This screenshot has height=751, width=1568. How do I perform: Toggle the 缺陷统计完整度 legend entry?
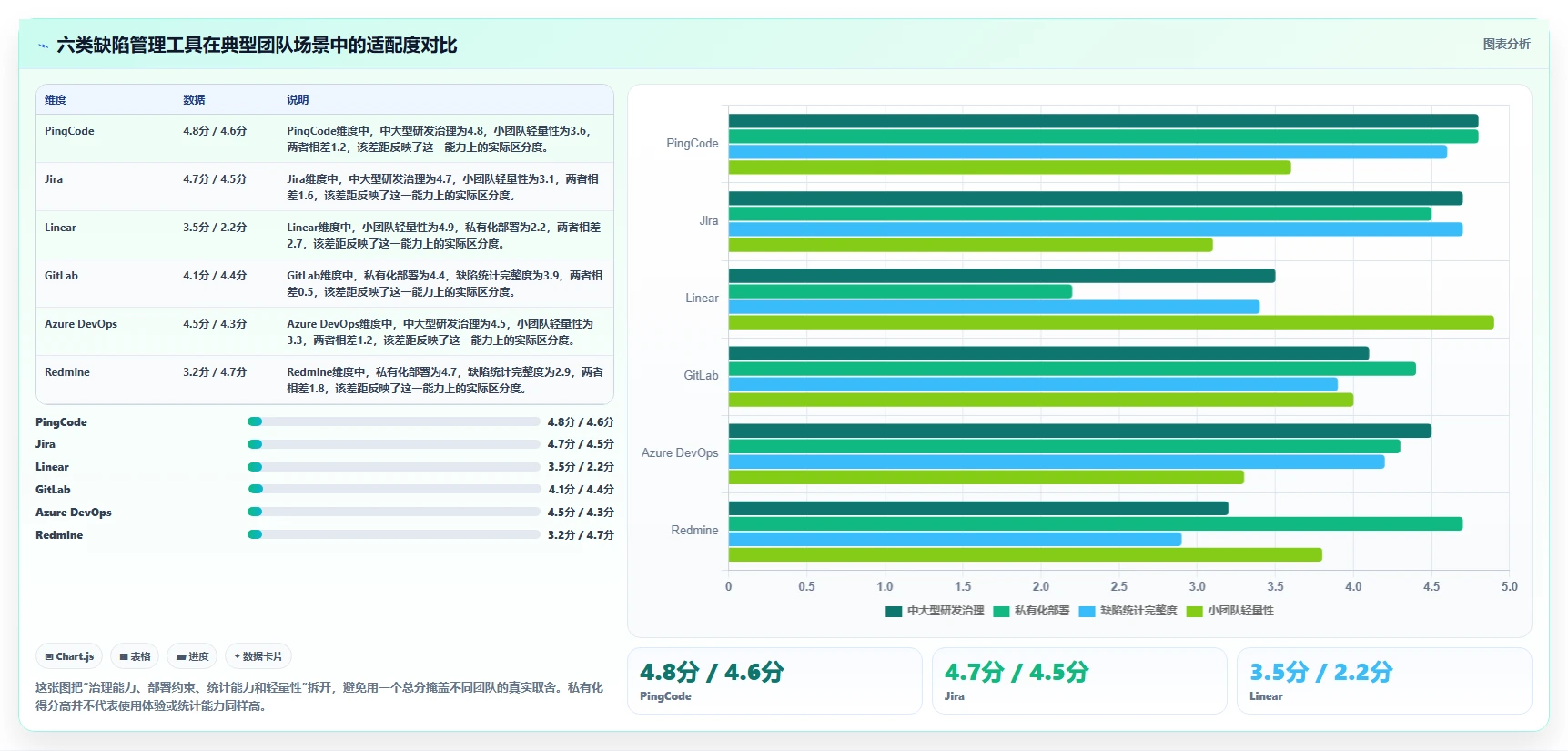[1128, 611]
